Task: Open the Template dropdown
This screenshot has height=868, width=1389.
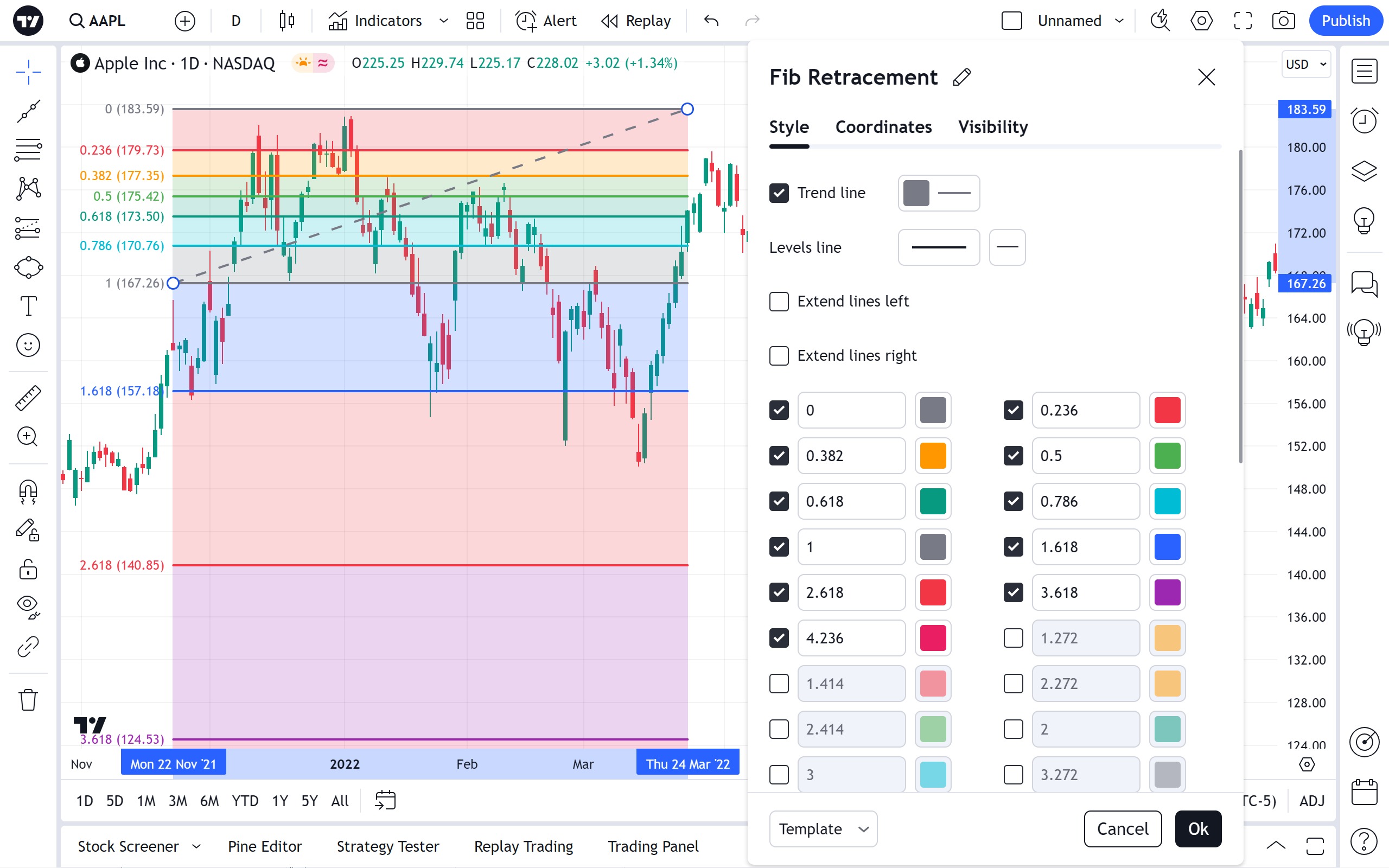Action: [x=823, y=828]
